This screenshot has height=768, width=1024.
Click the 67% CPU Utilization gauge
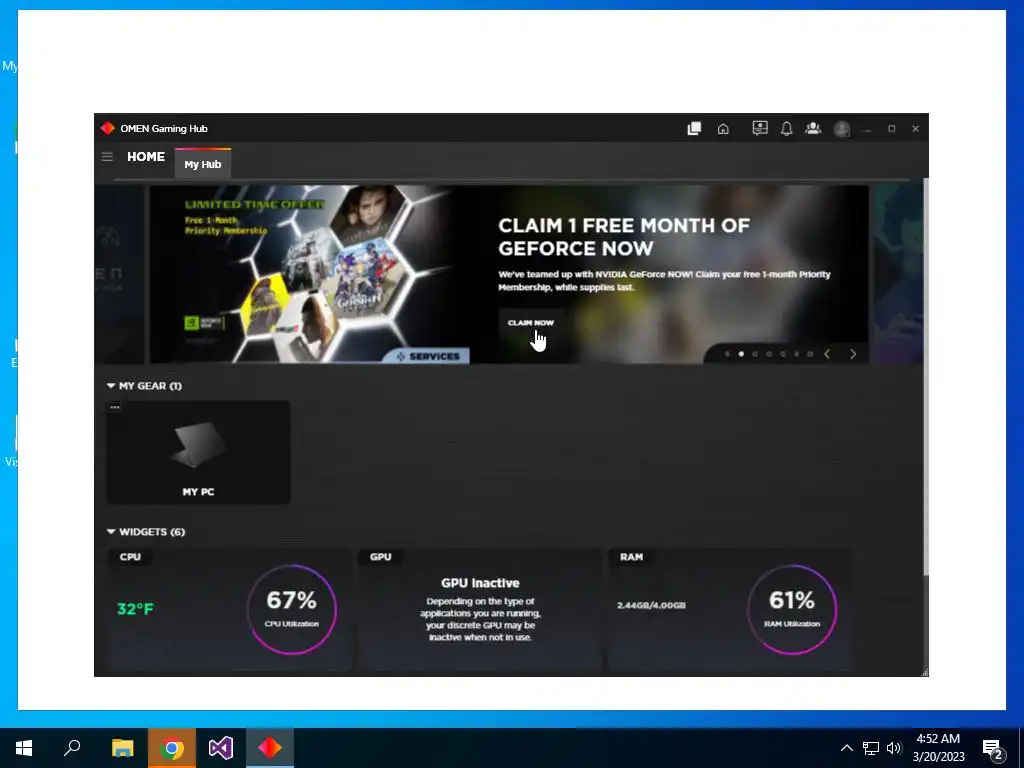[x=292, y=609]
